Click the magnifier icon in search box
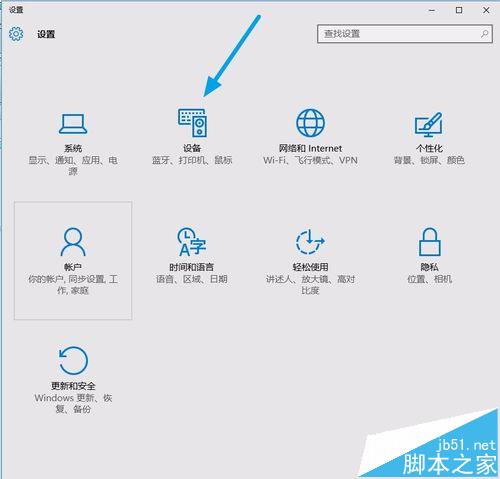 pyautogui.click(x=485, y=33)
